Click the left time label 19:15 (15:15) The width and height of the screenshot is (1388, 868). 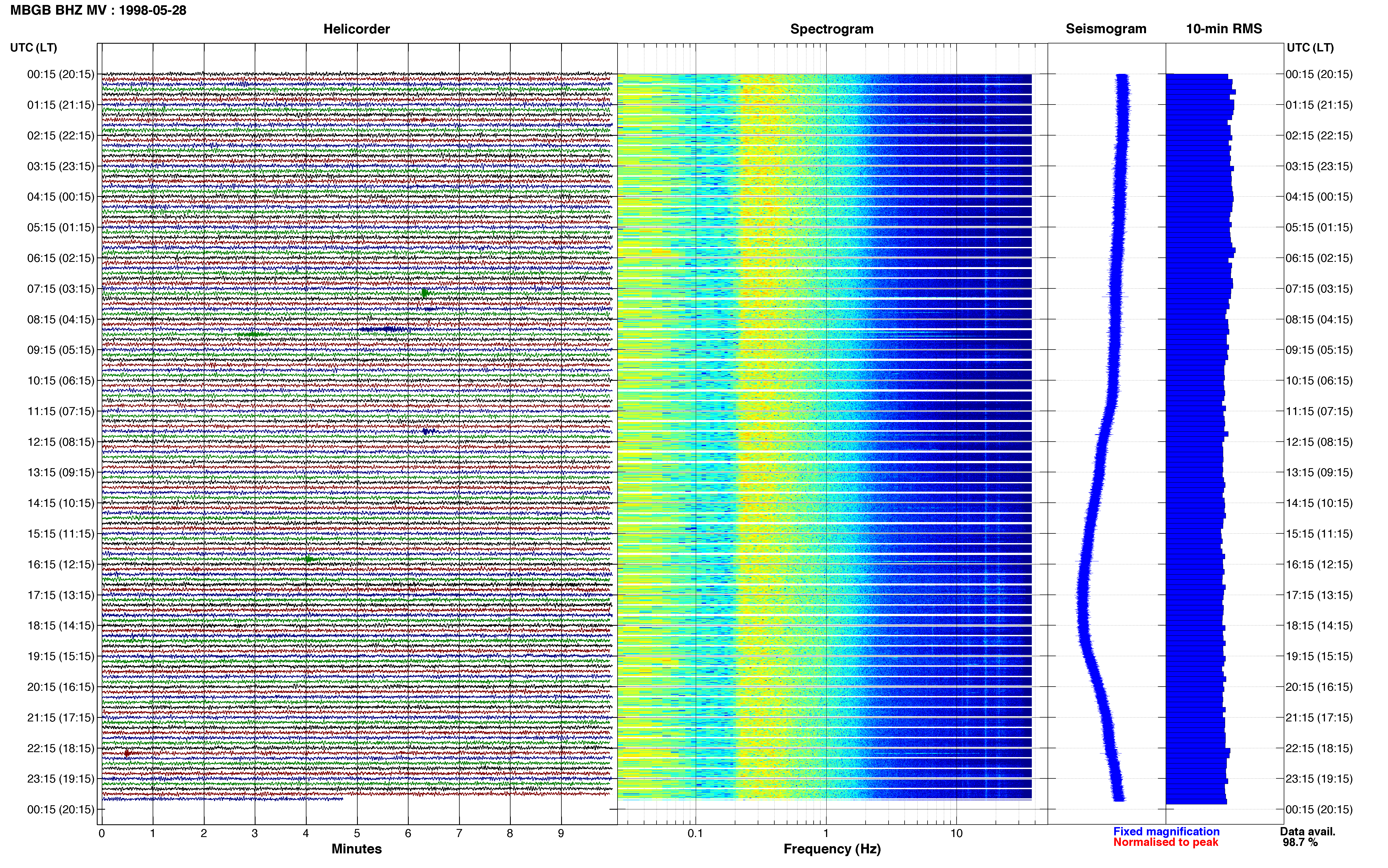pyautogui.click(x=61, y=656)
